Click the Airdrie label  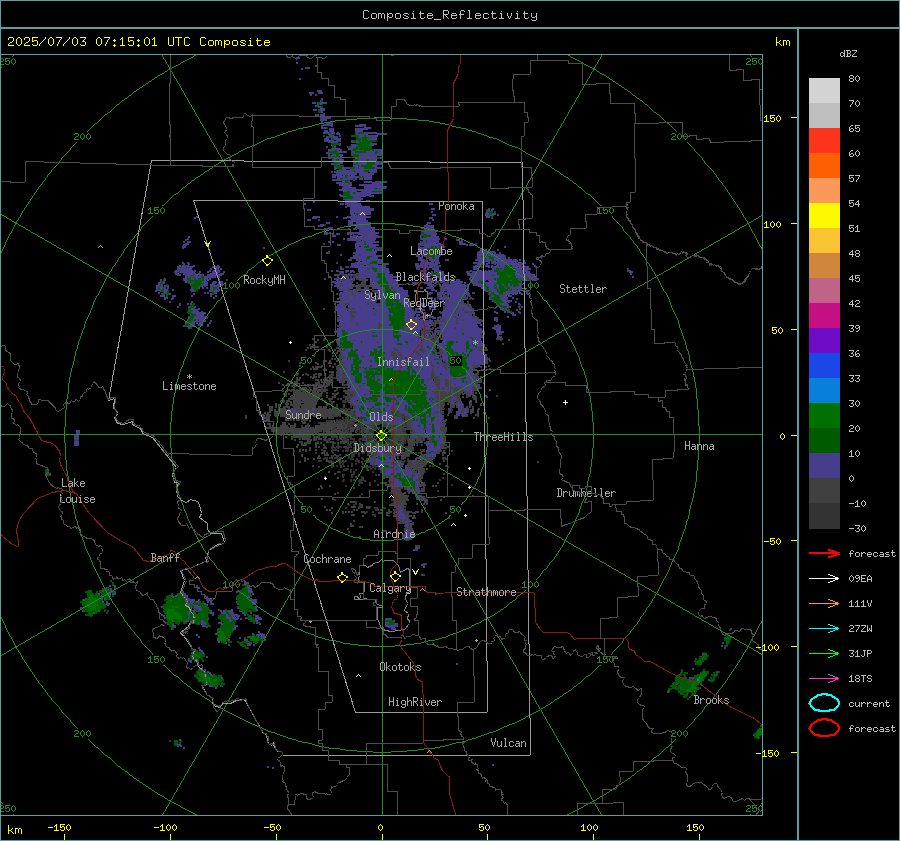click(x=394, y=534)
